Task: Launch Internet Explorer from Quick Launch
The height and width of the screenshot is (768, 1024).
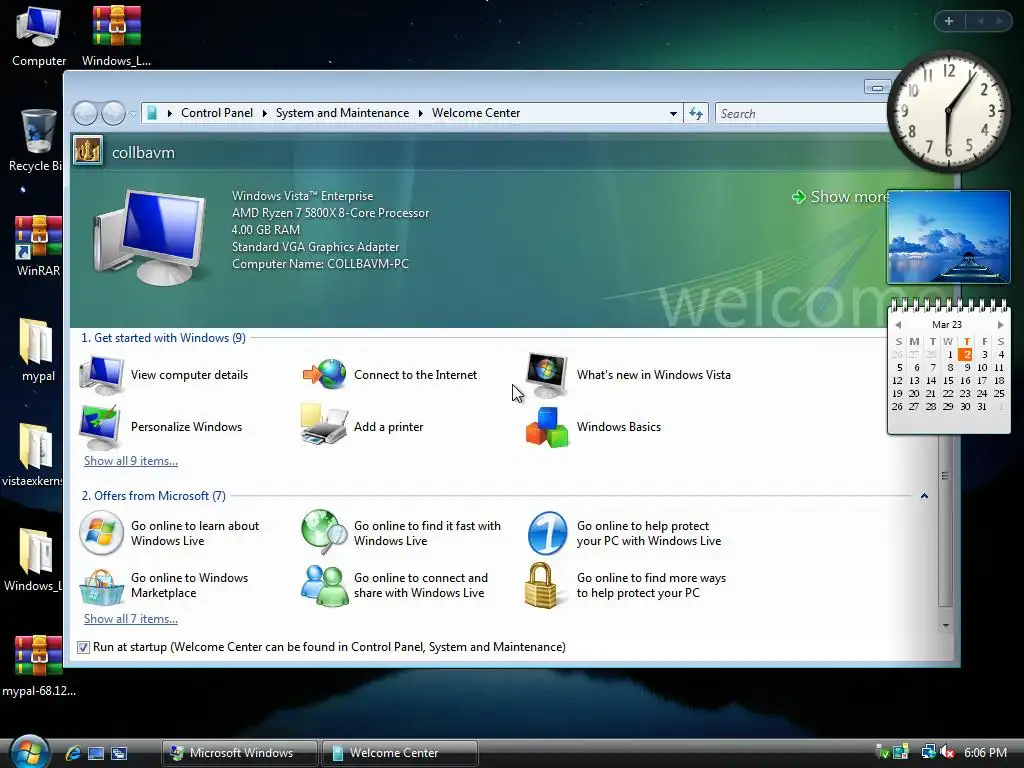Action: pos(73,753)
